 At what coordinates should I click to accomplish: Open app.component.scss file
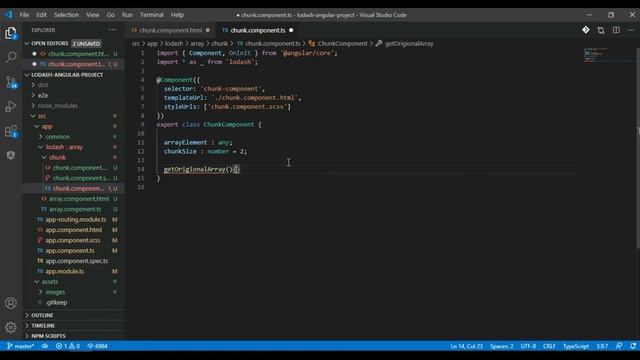73,240
